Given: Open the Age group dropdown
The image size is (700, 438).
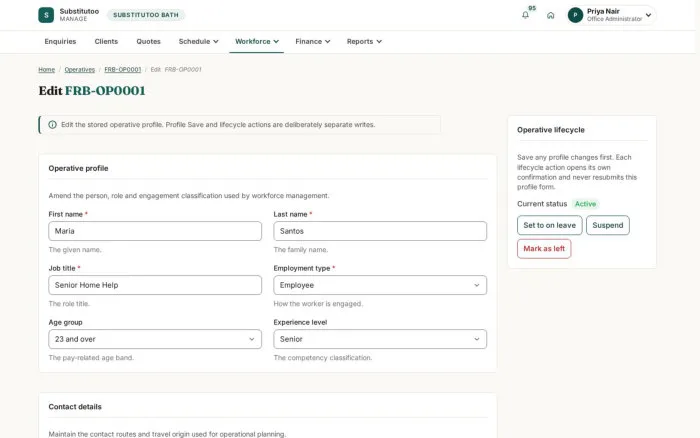Looking at the screenshot, I should pos(155,339).
